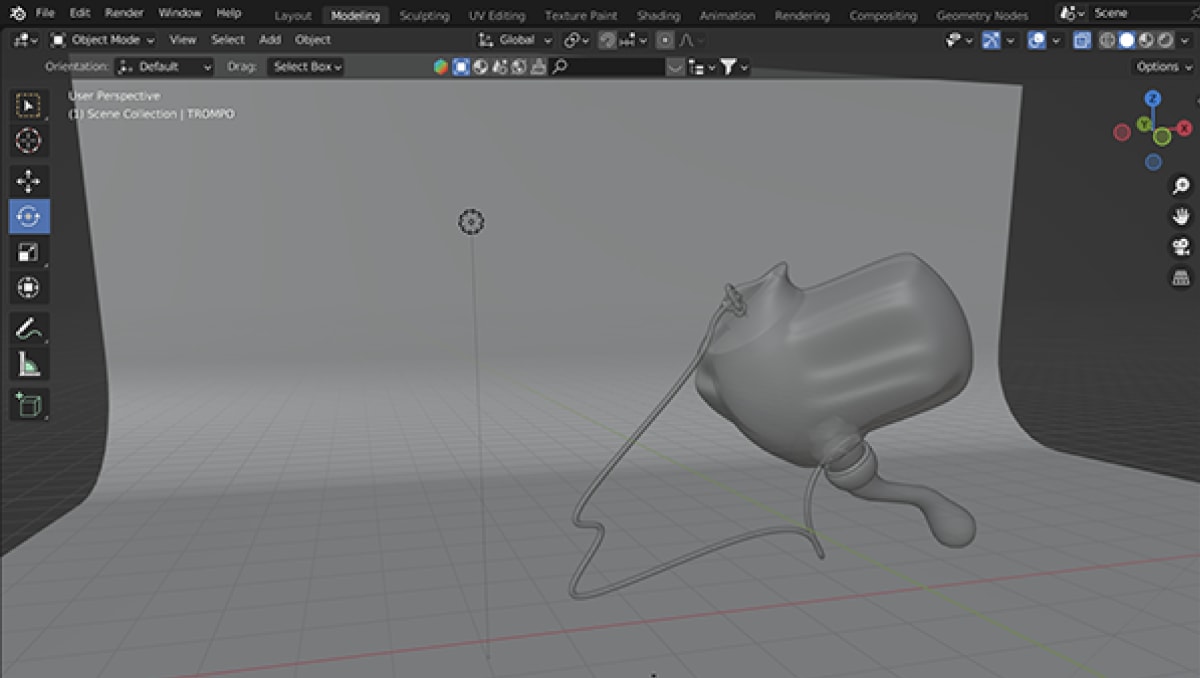
Task: Open the Window menu
Action: tap(180, 13)
